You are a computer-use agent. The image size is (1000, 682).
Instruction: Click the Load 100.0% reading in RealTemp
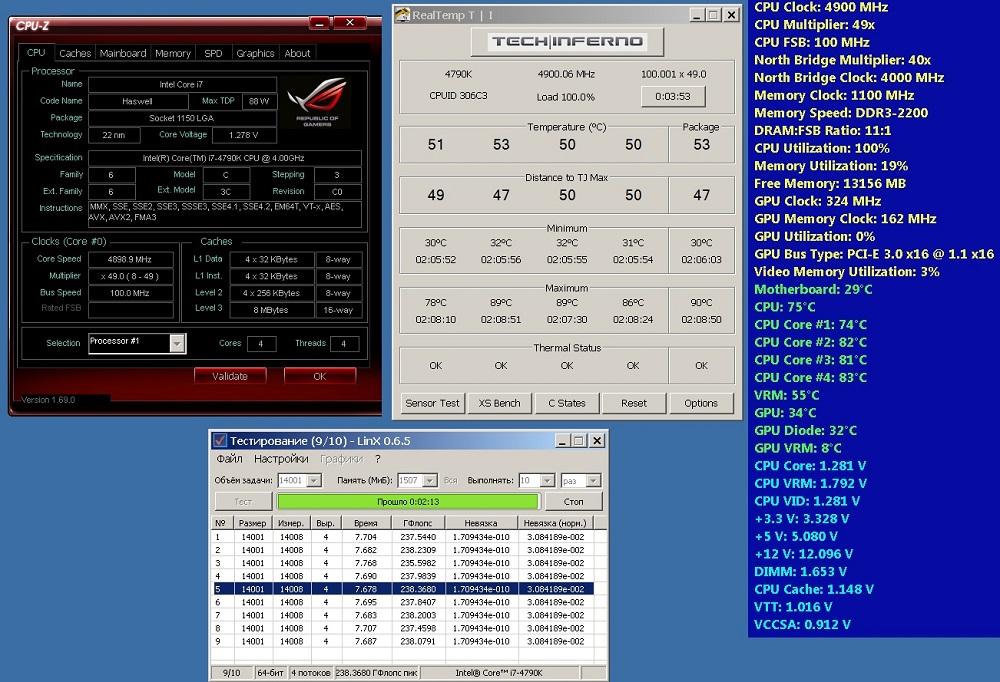click(x=566, y=97)
